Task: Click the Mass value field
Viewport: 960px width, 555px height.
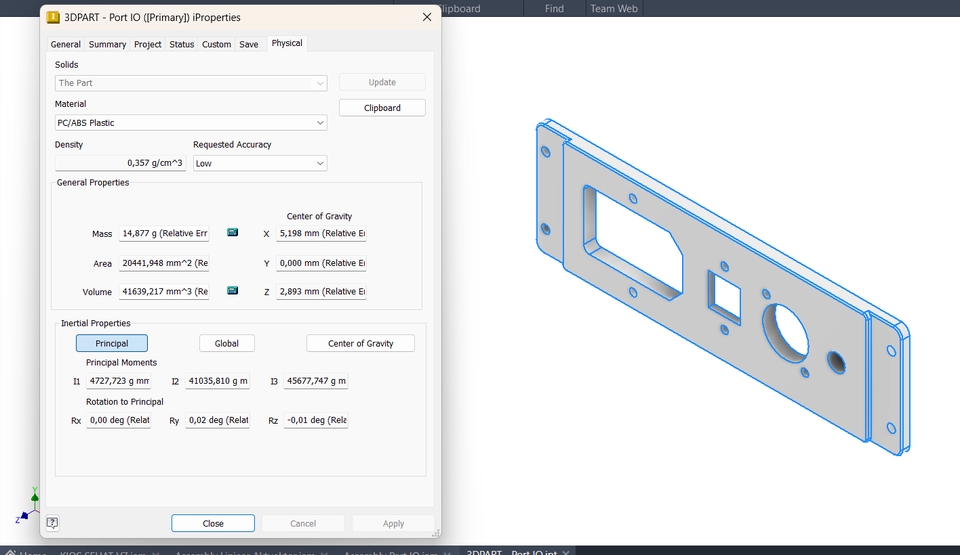Action: point(164,233)
